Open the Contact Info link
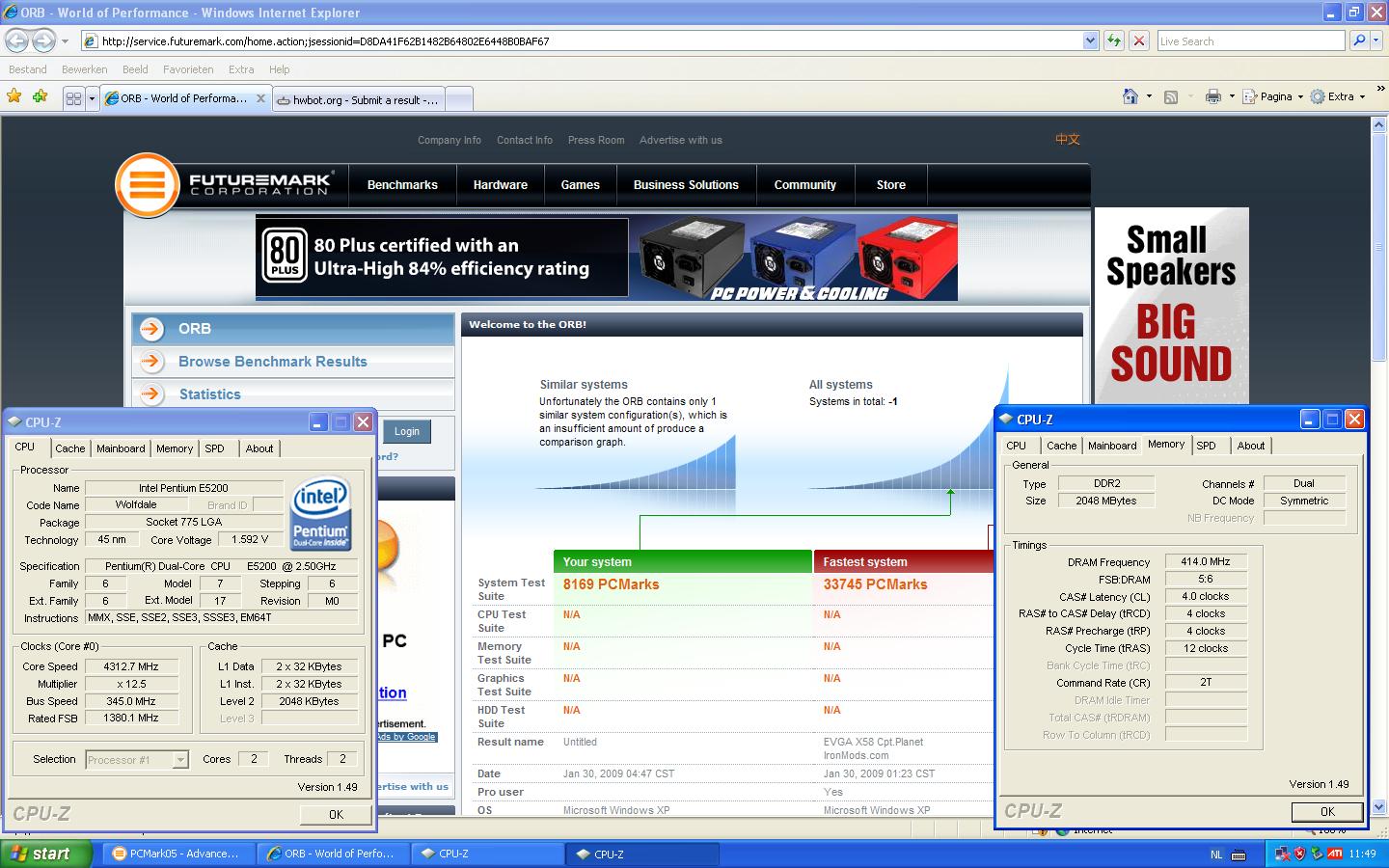The height and width of the screenshot is (868, 1389). 525,140
